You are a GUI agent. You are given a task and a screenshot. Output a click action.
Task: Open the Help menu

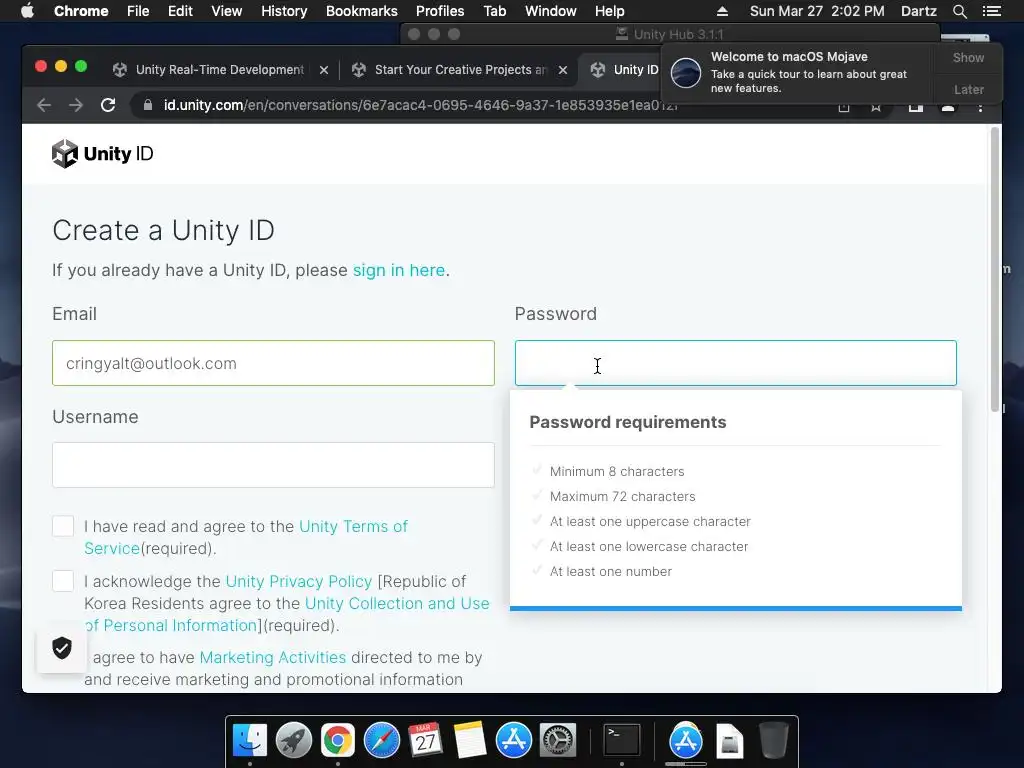pyautogui.click(x=610, y=11)
